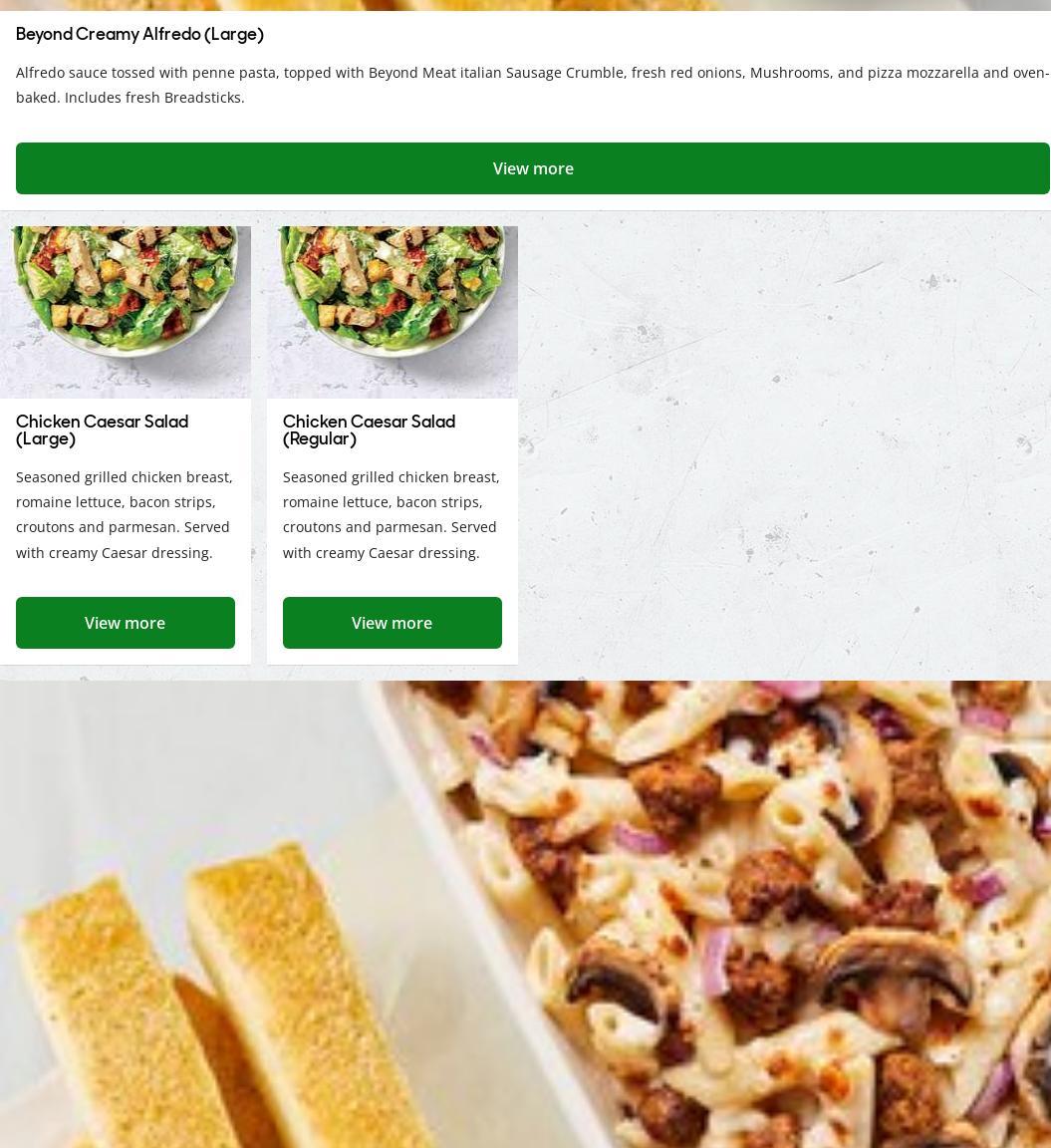Click the white space below the Large salad description

point(126,580)
